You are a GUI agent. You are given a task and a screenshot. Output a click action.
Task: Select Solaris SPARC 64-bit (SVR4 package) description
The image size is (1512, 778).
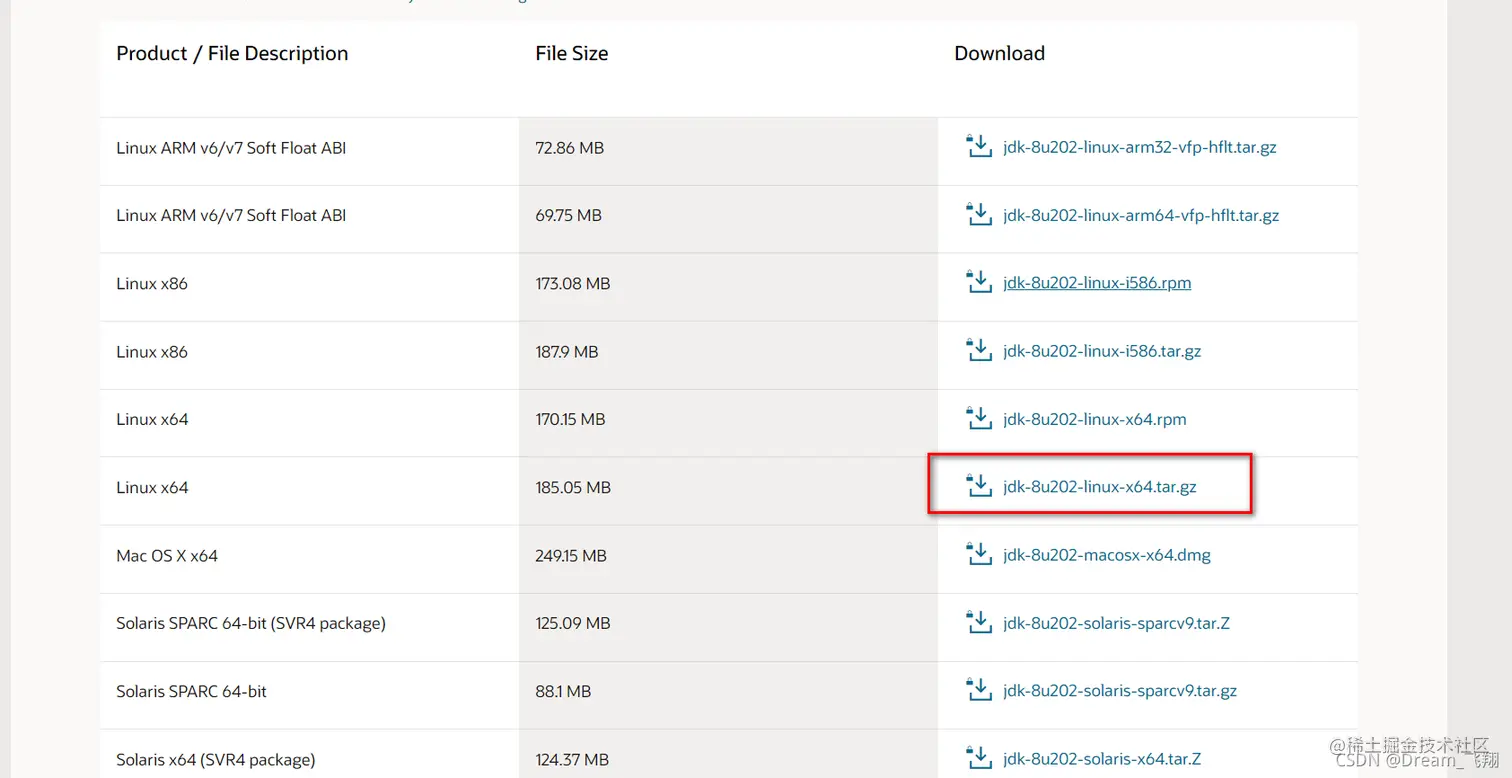click(x=251, y=623)
